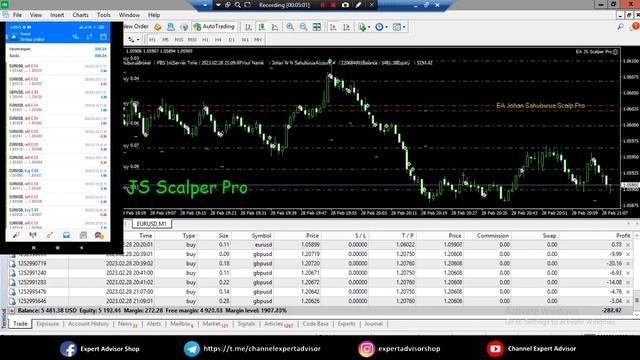
Task: Open the calendar icon in the phone app header
Action: coord(103,37)
